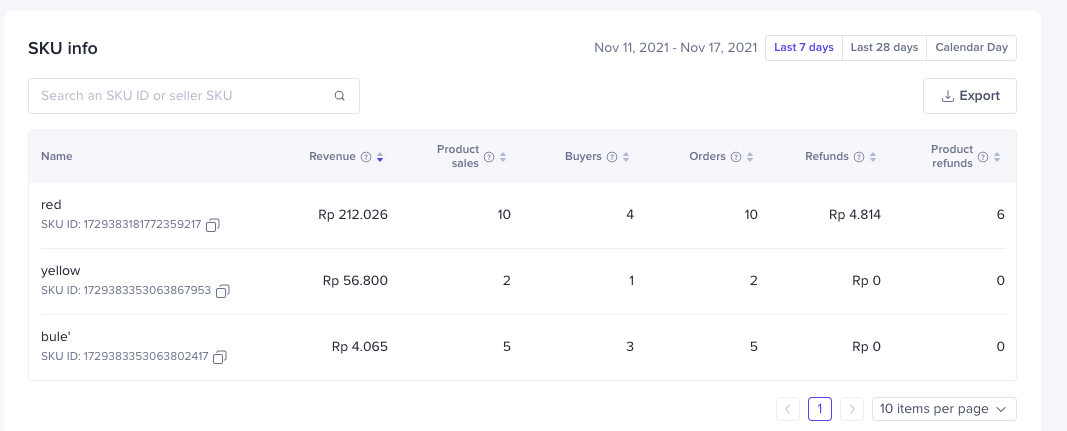Select the Last 7 days range
Viewport: 1067px width, 431px height.
tap(803, 48)
